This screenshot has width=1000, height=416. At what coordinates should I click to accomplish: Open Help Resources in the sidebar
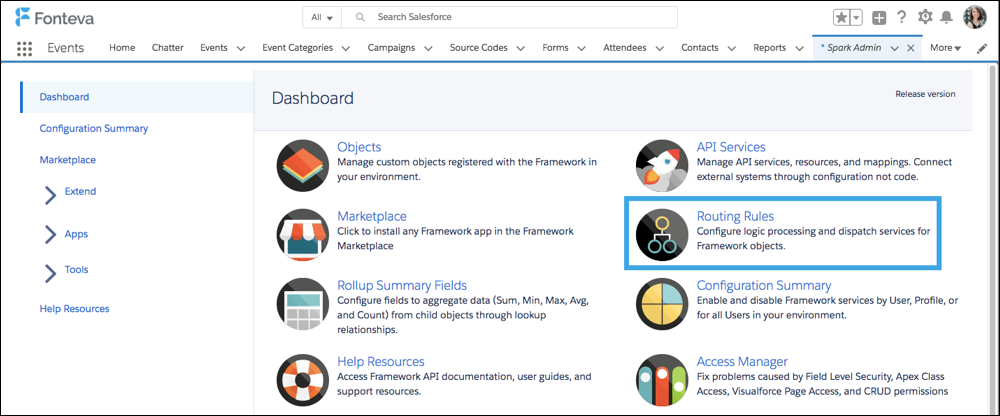click(75, 308)
